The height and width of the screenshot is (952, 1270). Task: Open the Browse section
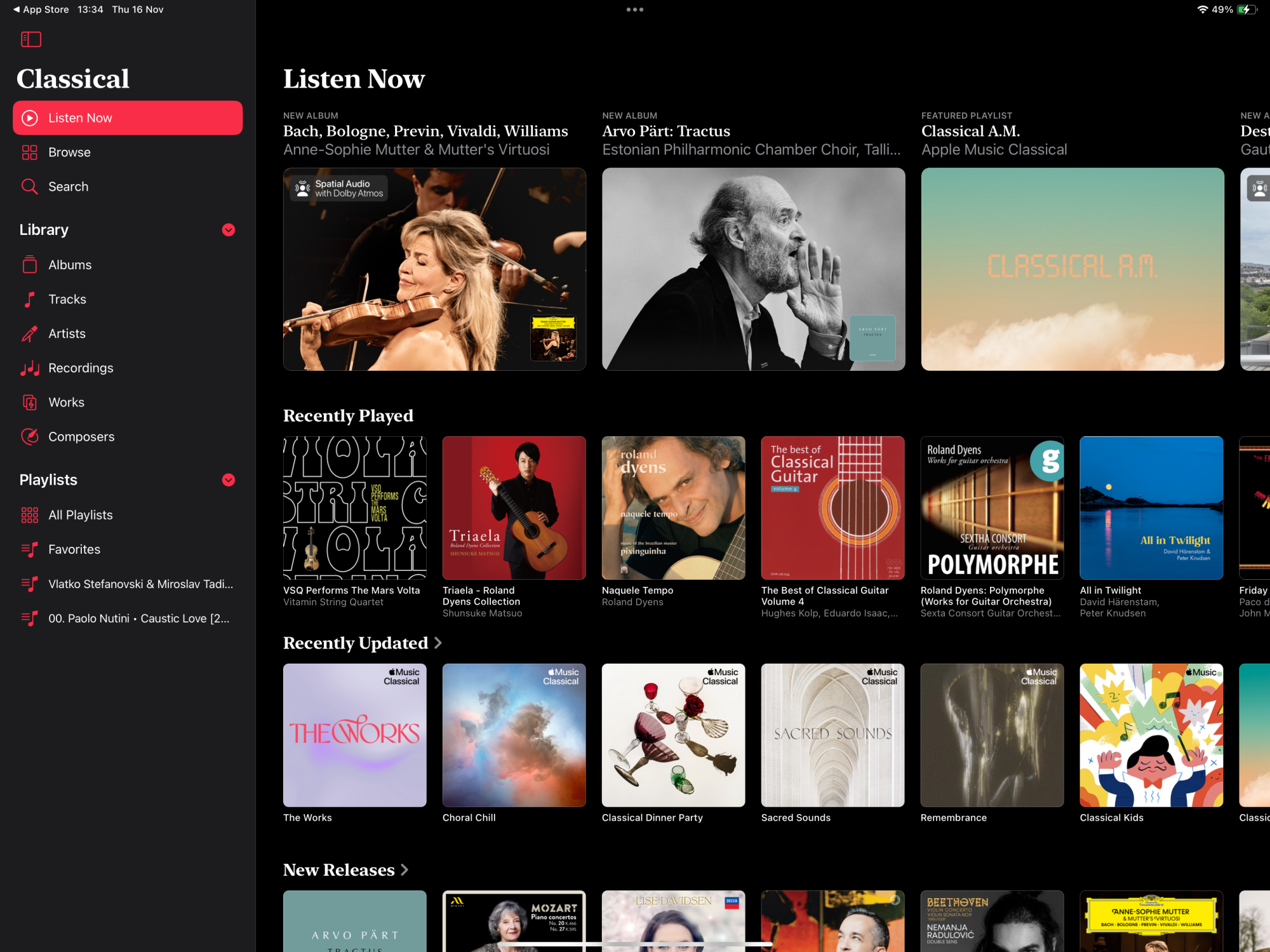pos(128,152)
